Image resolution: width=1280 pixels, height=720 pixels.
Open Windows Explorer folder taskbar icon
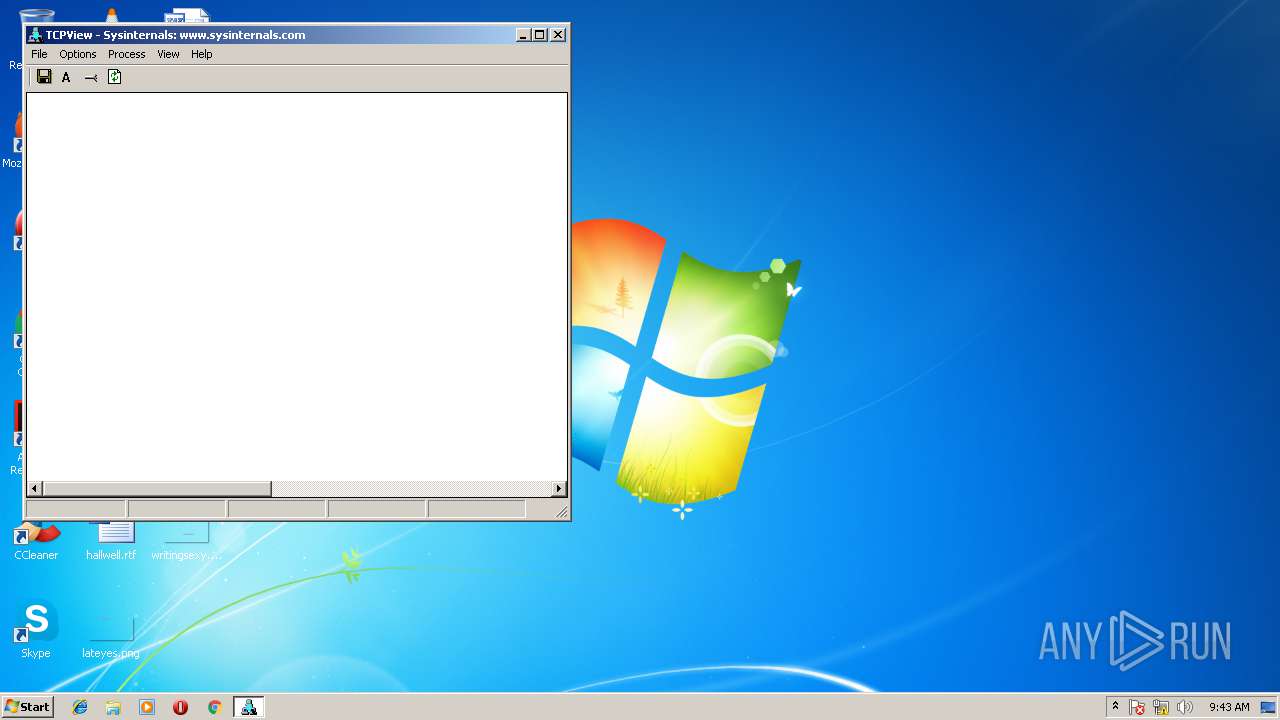click(113, 707)
